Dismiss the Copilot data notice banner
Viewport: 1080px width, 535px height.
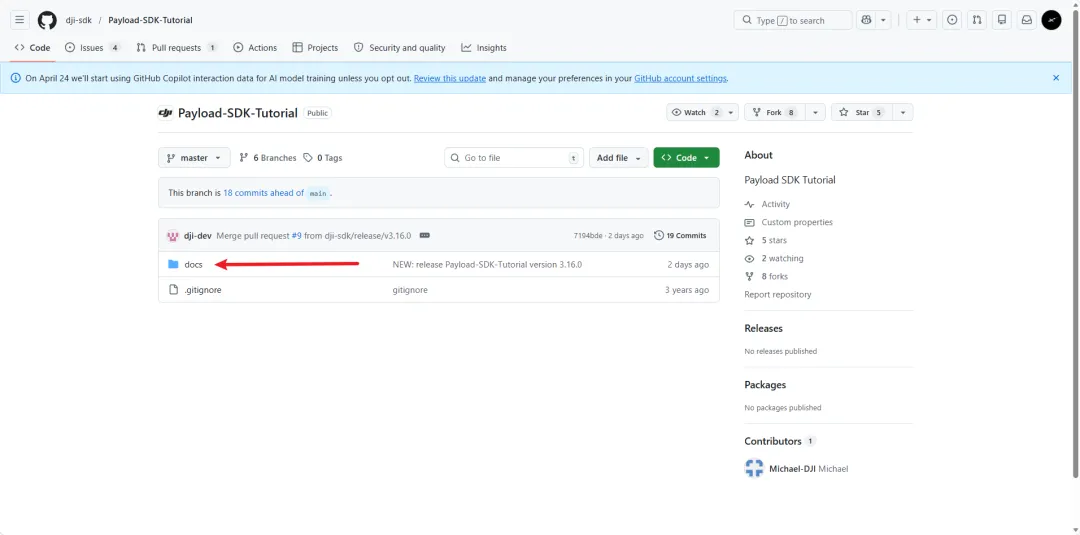pos(1056,78)
